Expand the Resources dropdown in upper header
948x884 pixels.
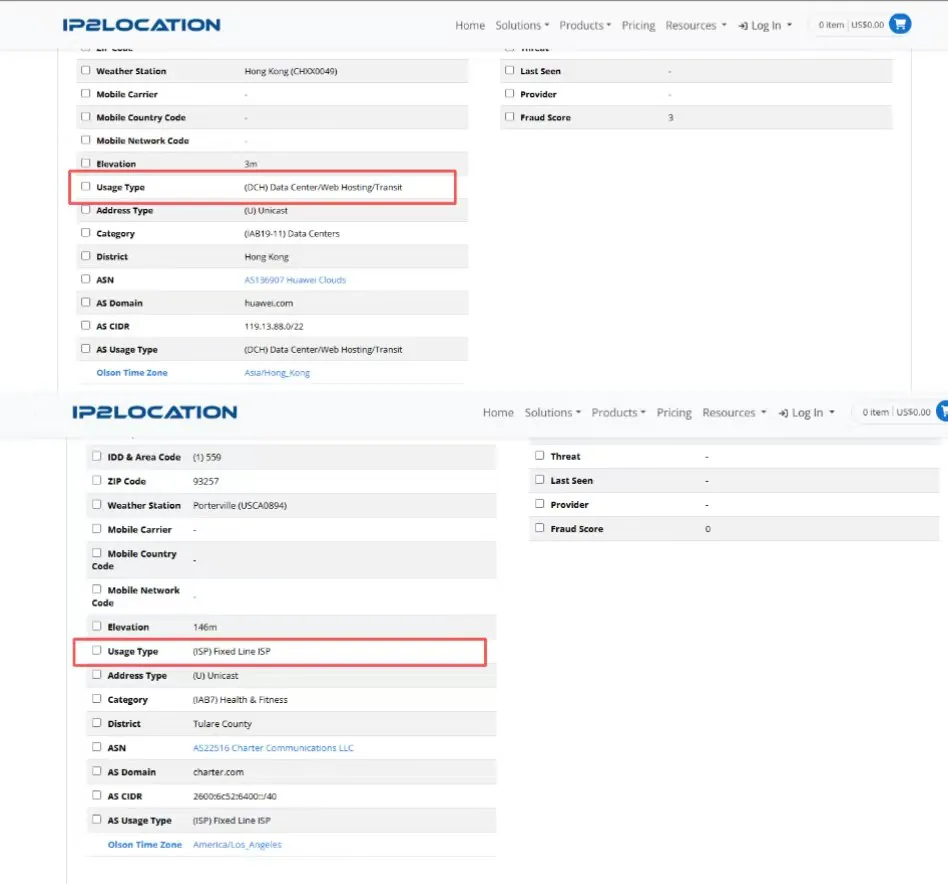[695, 26]
